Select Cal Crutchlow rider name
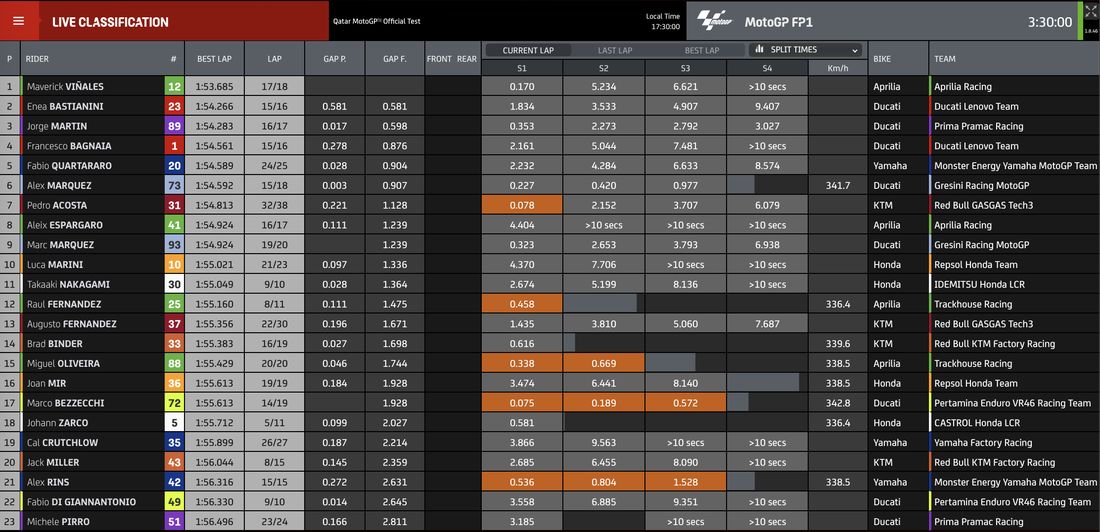Image resolution: width=1100 pixels, height=532 pixels. point(62,443)
